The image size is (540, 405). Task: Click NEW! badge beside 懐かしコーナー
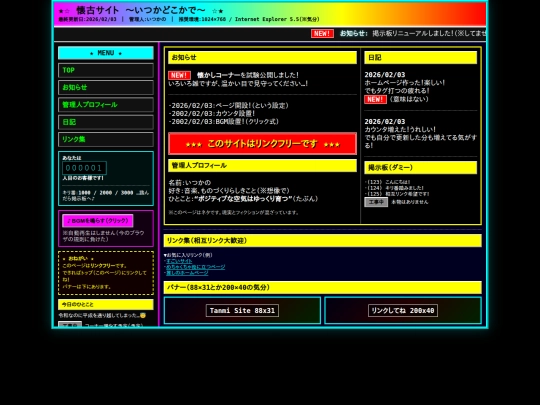[x=179, y=75]
